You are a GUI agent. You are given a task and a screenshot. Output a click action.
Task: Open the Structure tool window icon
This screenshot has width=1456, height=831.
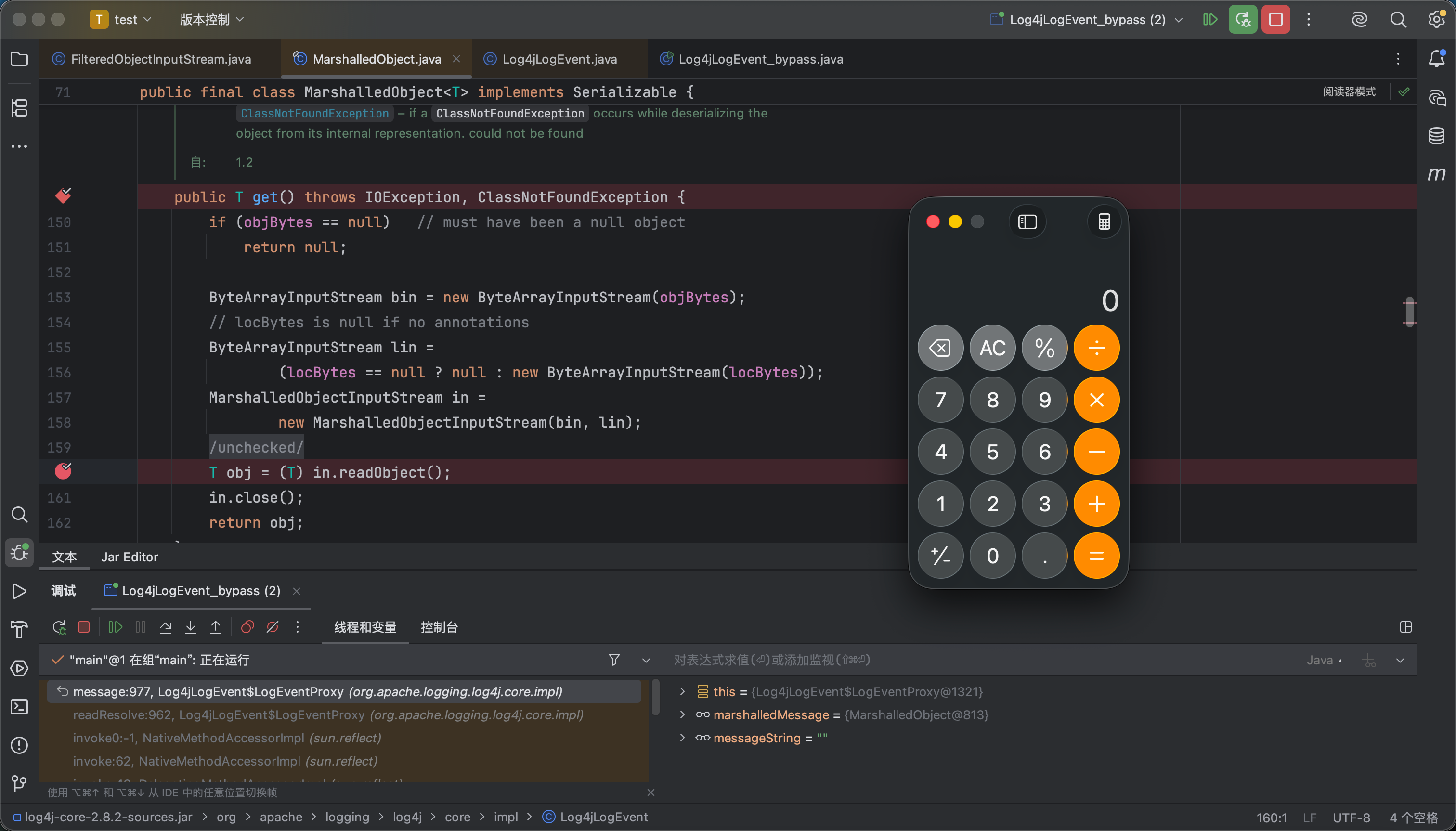(19, 107)
